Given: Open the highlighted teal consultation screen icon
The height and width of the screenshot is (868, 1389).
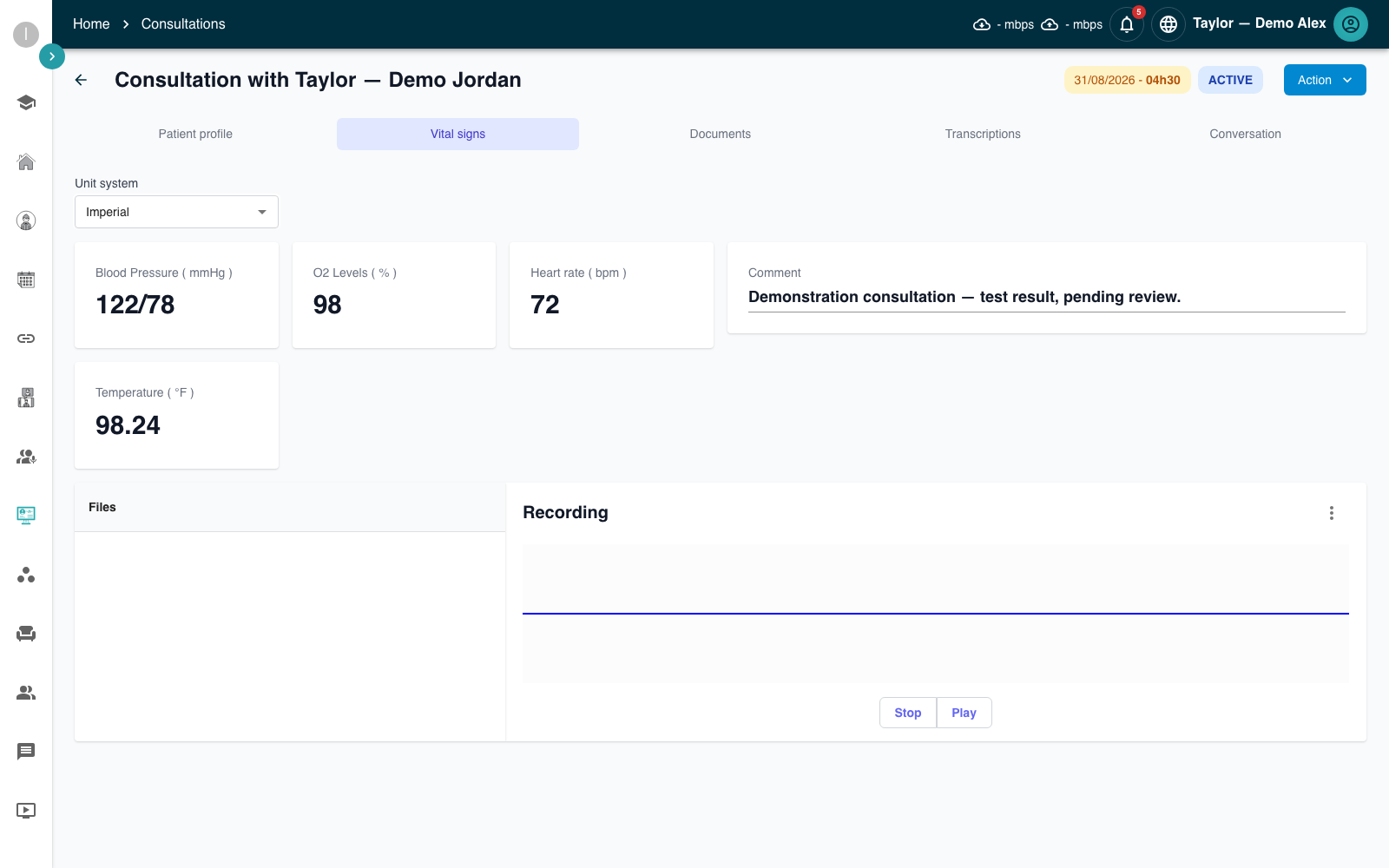Looking at the screenshot, I should click(26, 516).
